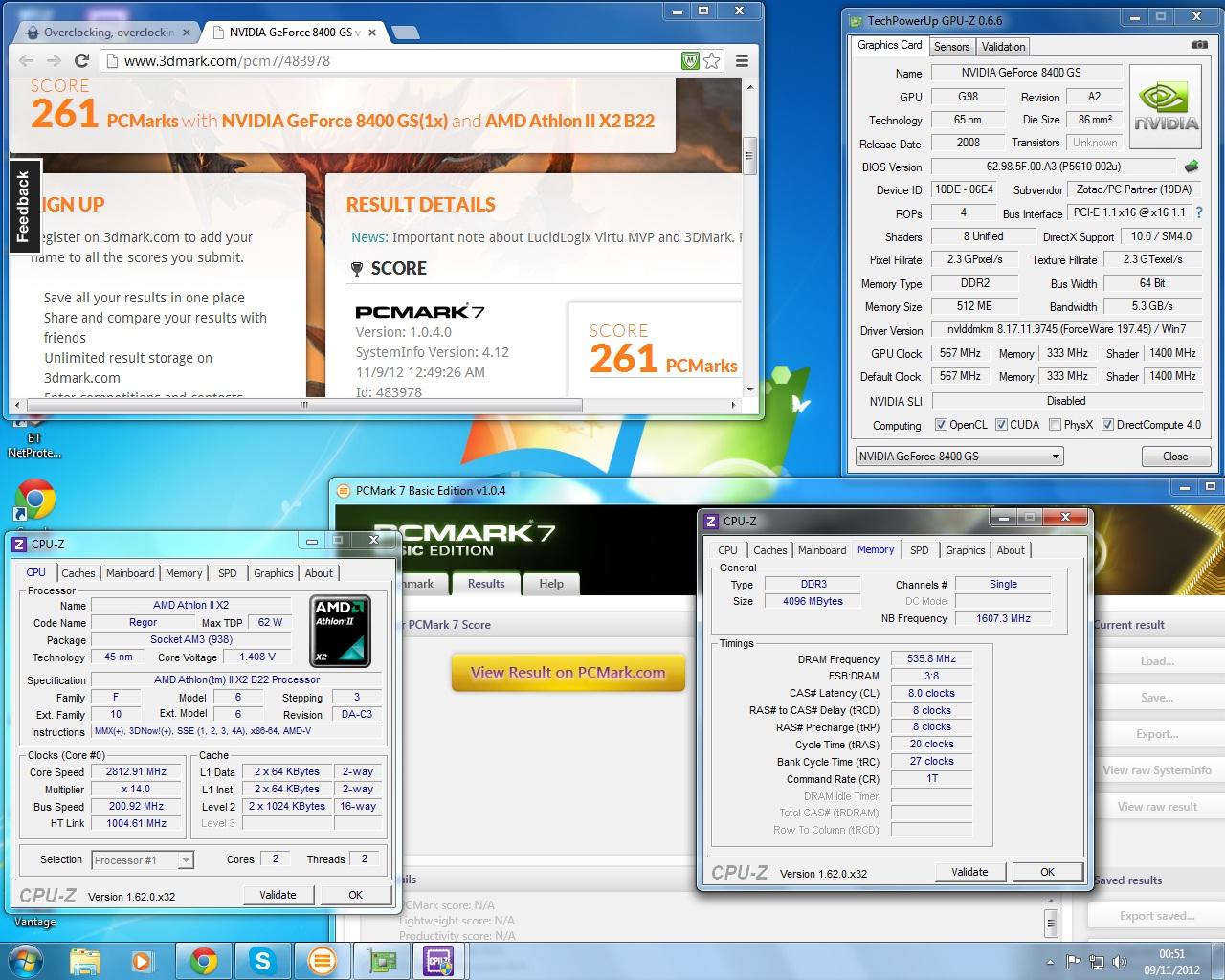Open the BT NetProtect desktop shortcut

point(34,438)
